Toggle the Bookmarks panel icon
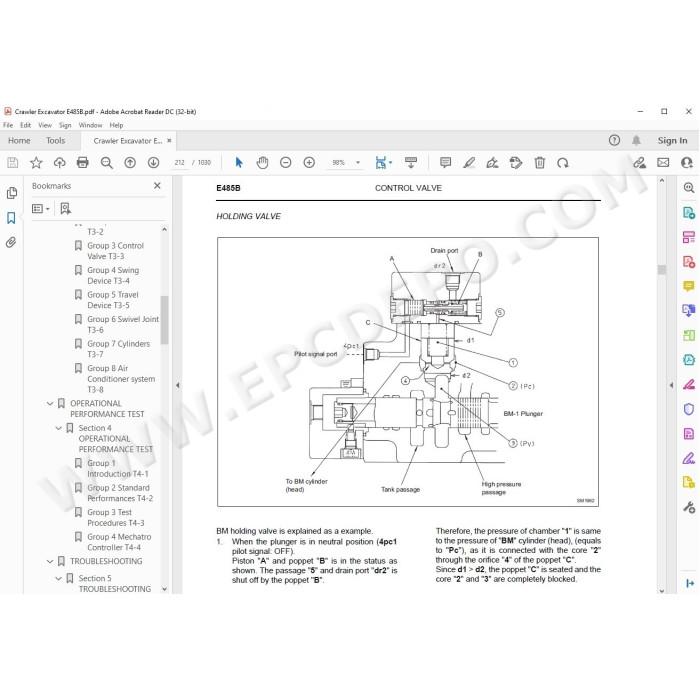 (x=11, y=218)
